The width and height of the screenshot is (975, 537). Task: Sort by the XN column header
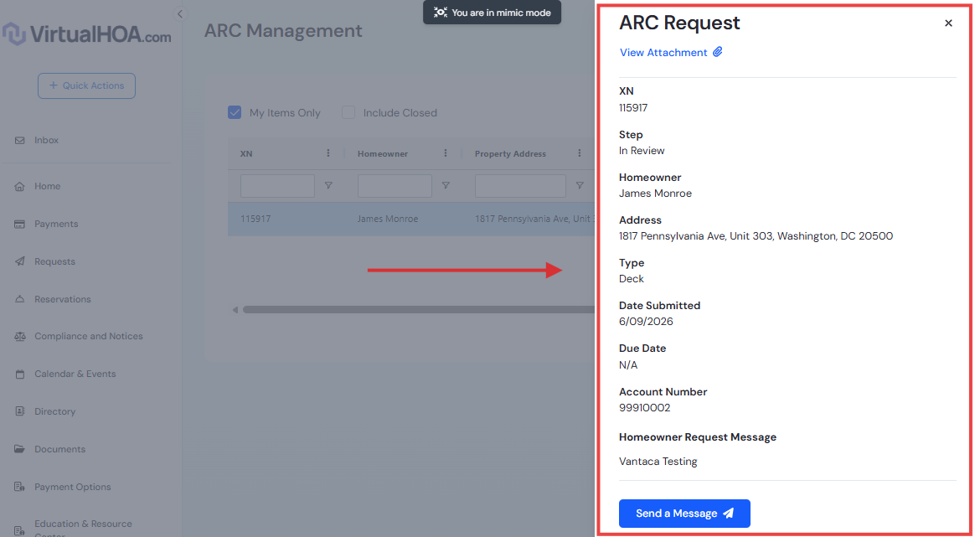pos(246,154)
